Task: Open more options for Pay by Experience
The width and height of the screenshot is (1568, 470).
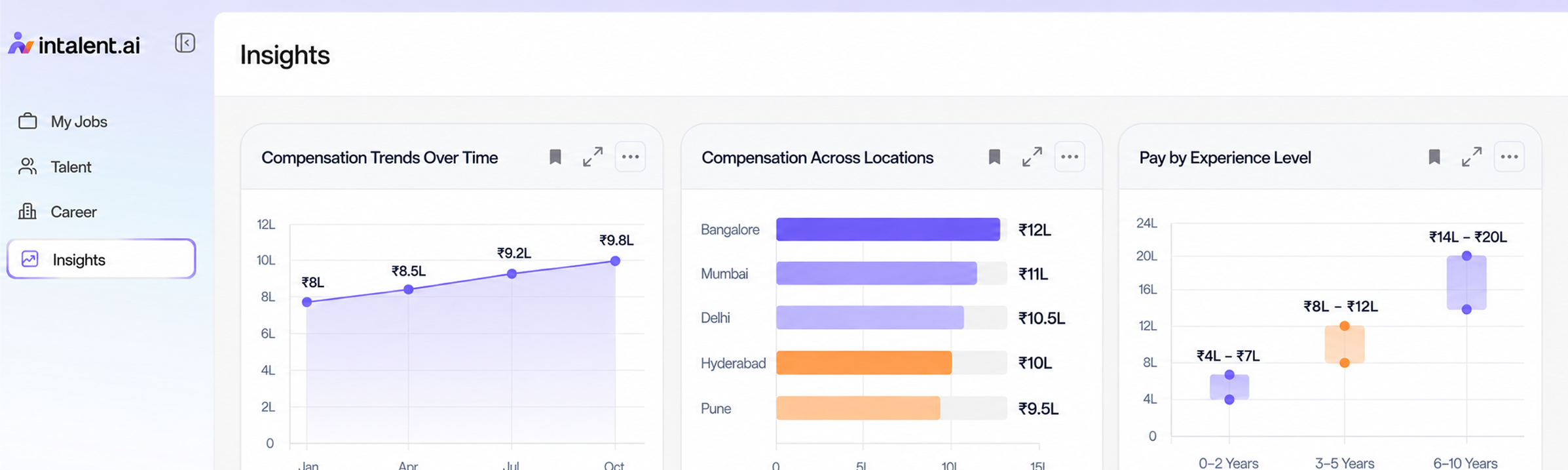Action: point(1509,157)
